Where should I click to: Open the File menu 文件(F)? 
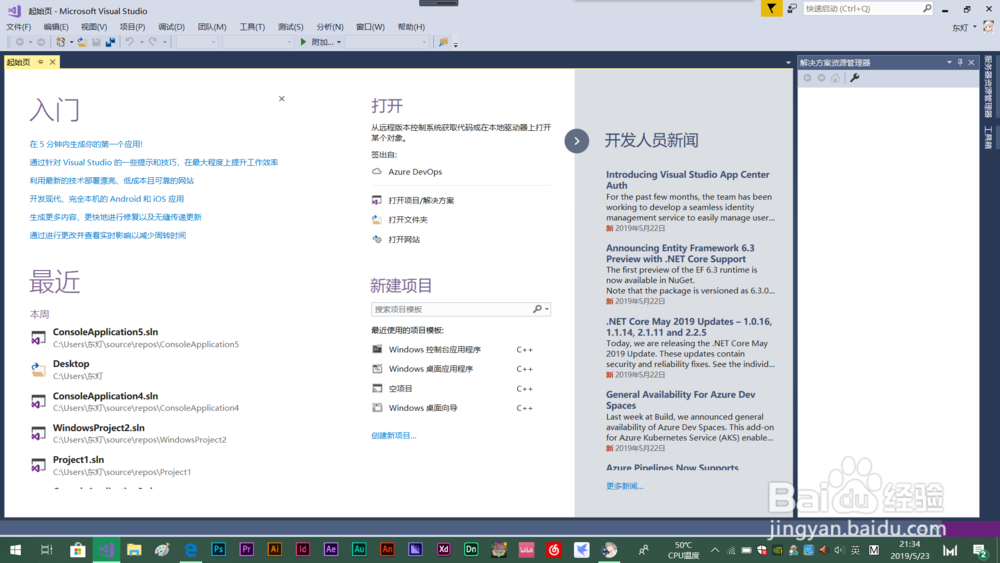[18, 27]
